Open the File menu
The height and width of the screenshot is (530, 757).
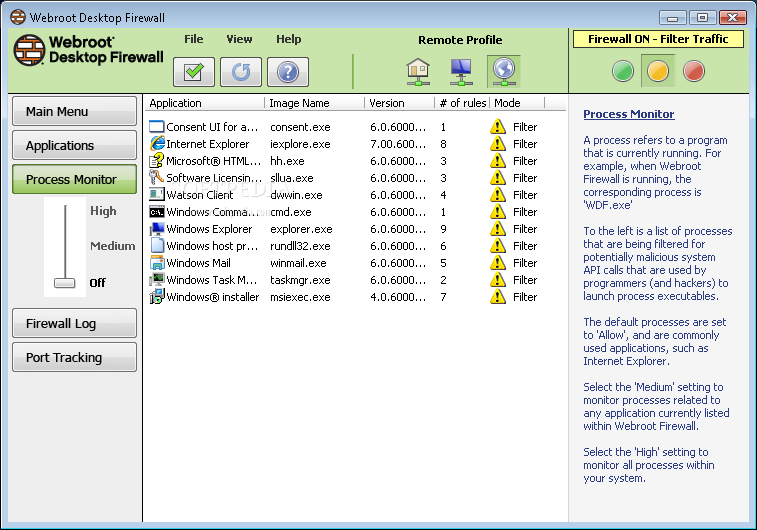click(194, 39)
